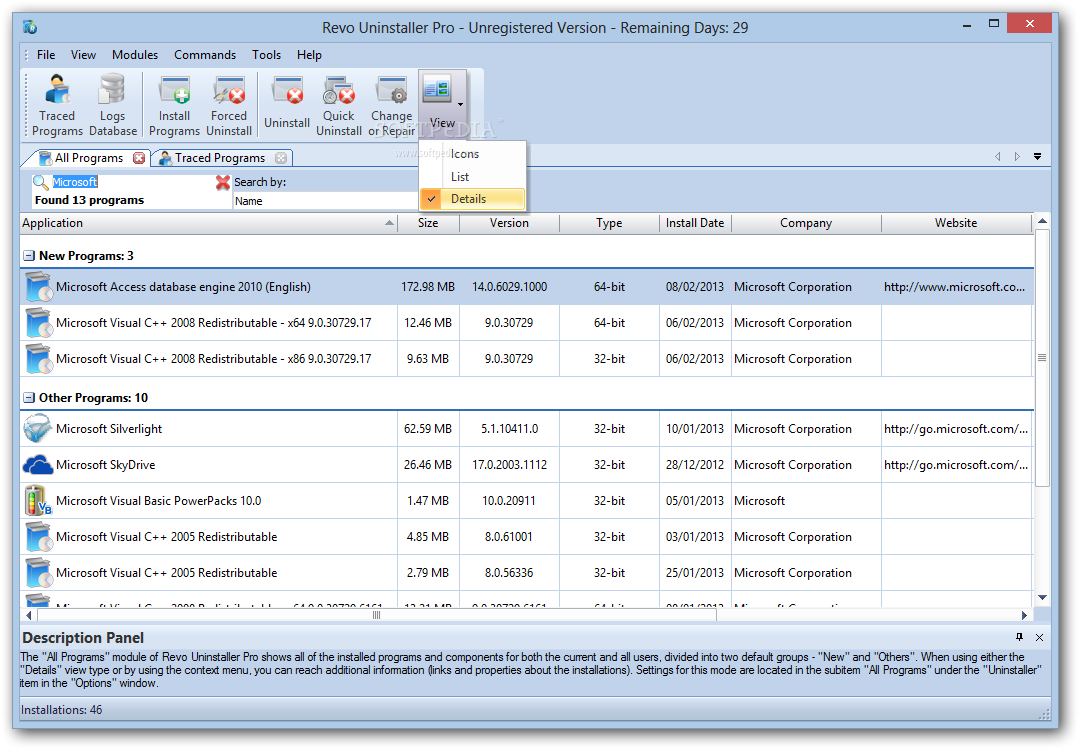The width and height of the screenshot is (1079, 749).
Task: Open the tab list dropdown arrow at right
Action: pyautogui.click(x=1037, y=157)
